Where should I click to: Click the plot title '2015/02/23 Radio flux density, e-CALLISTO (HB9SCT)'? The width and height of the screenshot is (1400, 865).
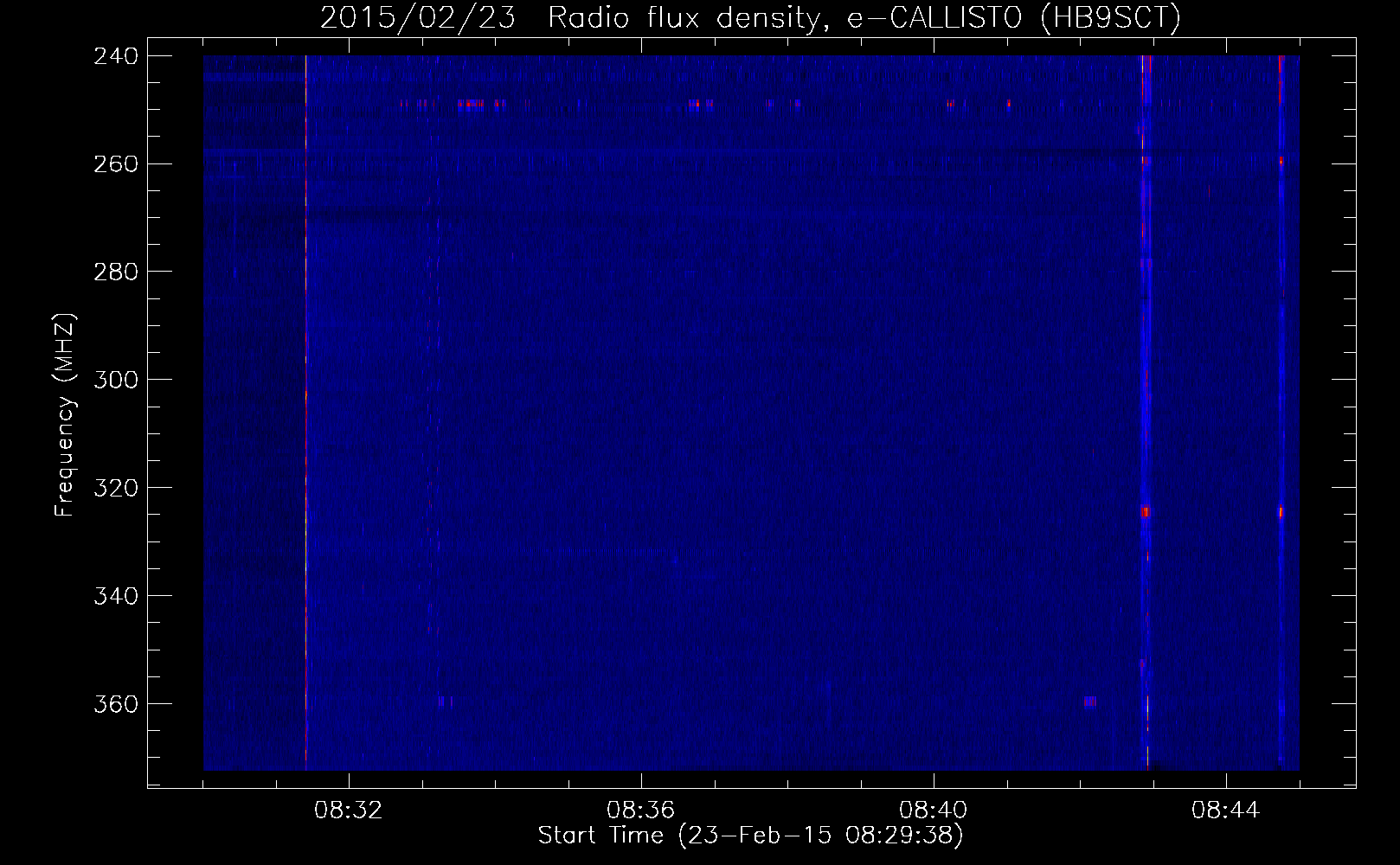(750, 17)
